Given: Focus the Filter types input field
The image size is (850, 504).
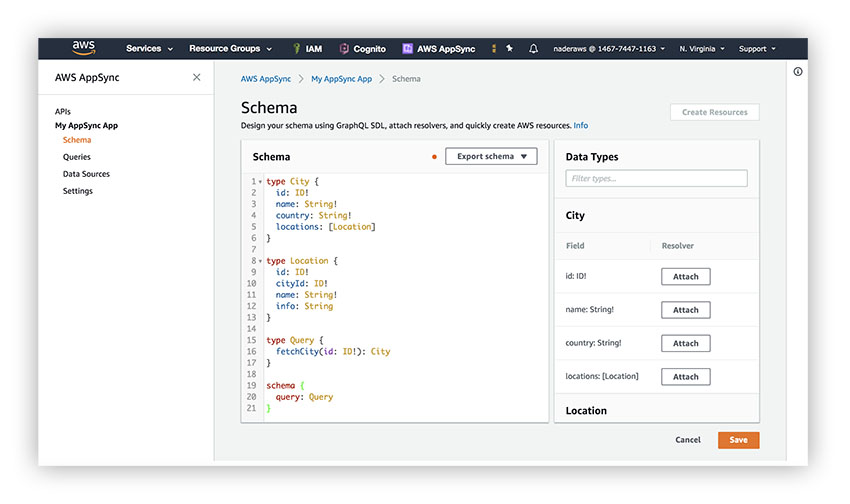Looking at the screenshot, I should click(656, 178).
